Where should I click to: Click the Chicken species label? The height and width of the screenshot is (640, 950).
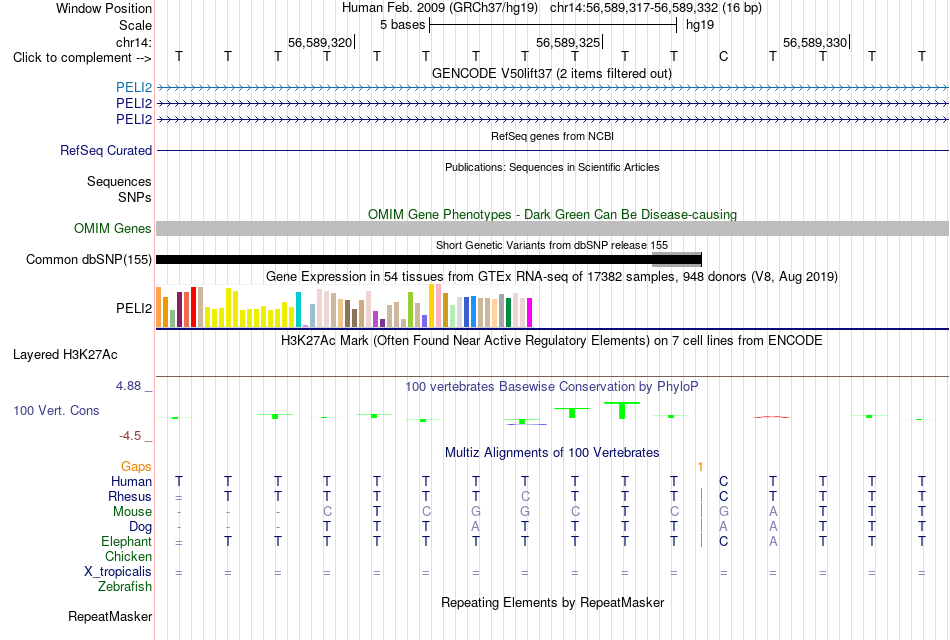click(128, 556)
